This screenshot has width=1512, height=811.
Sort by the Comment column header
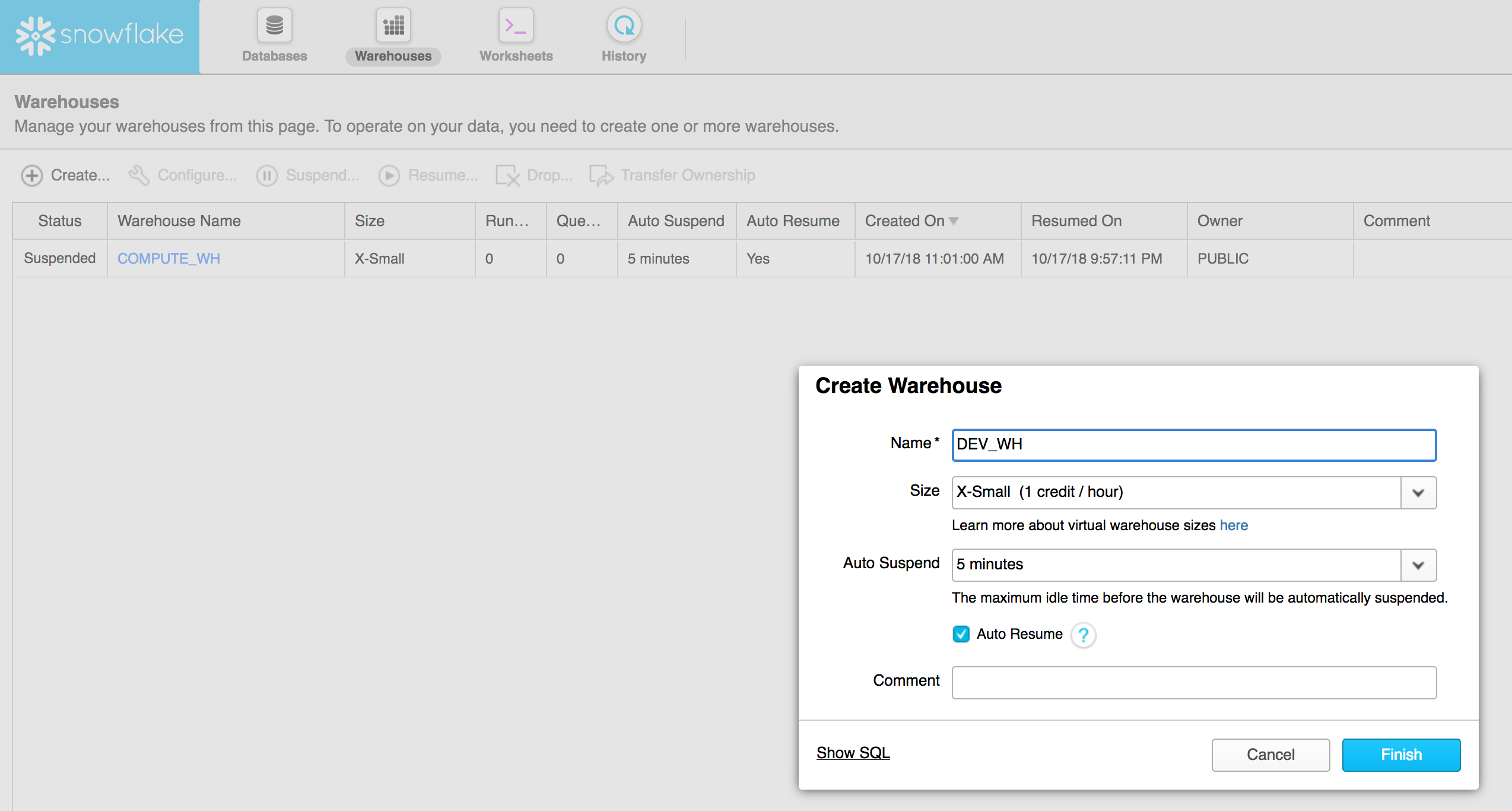[1432, 221]
